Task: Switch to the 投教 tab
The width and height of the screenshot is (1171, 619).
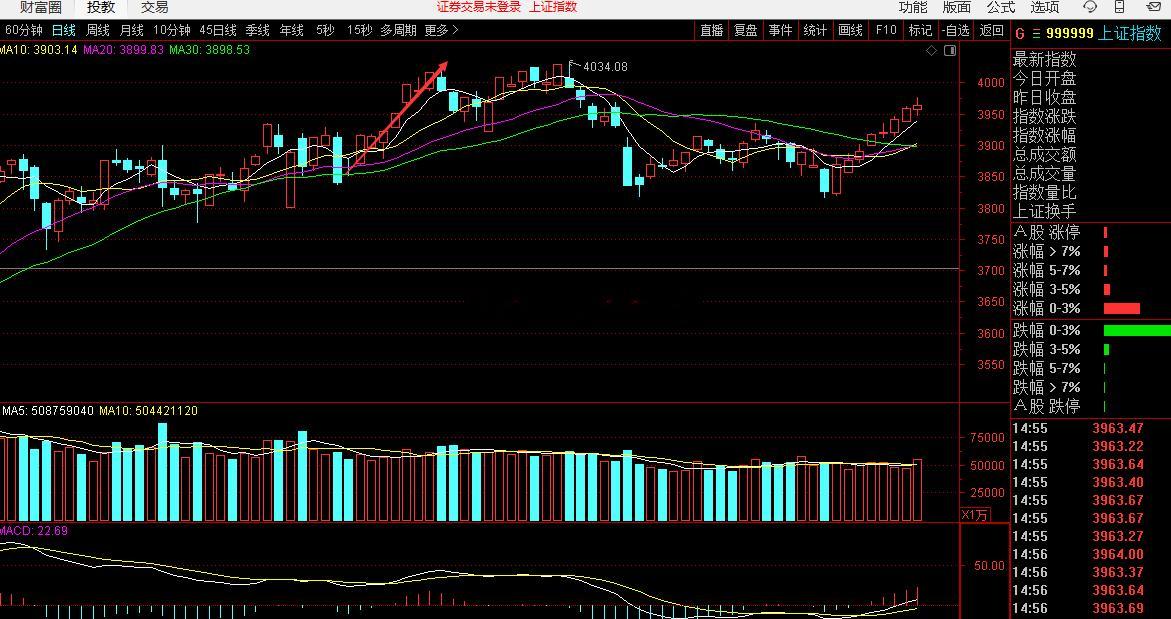Action: point(101,7)
